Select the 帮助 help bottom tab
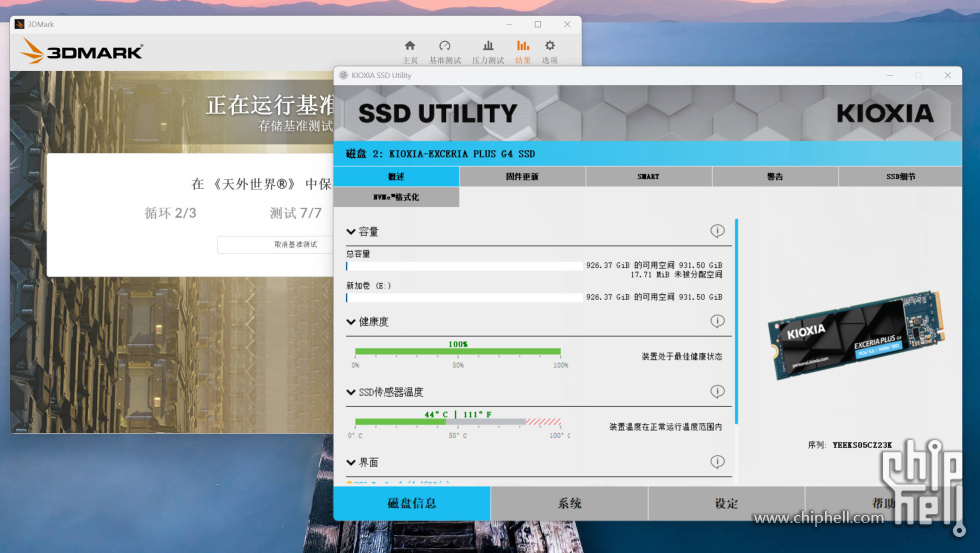This screenshot has height=553, width=980. pos(883,503)
